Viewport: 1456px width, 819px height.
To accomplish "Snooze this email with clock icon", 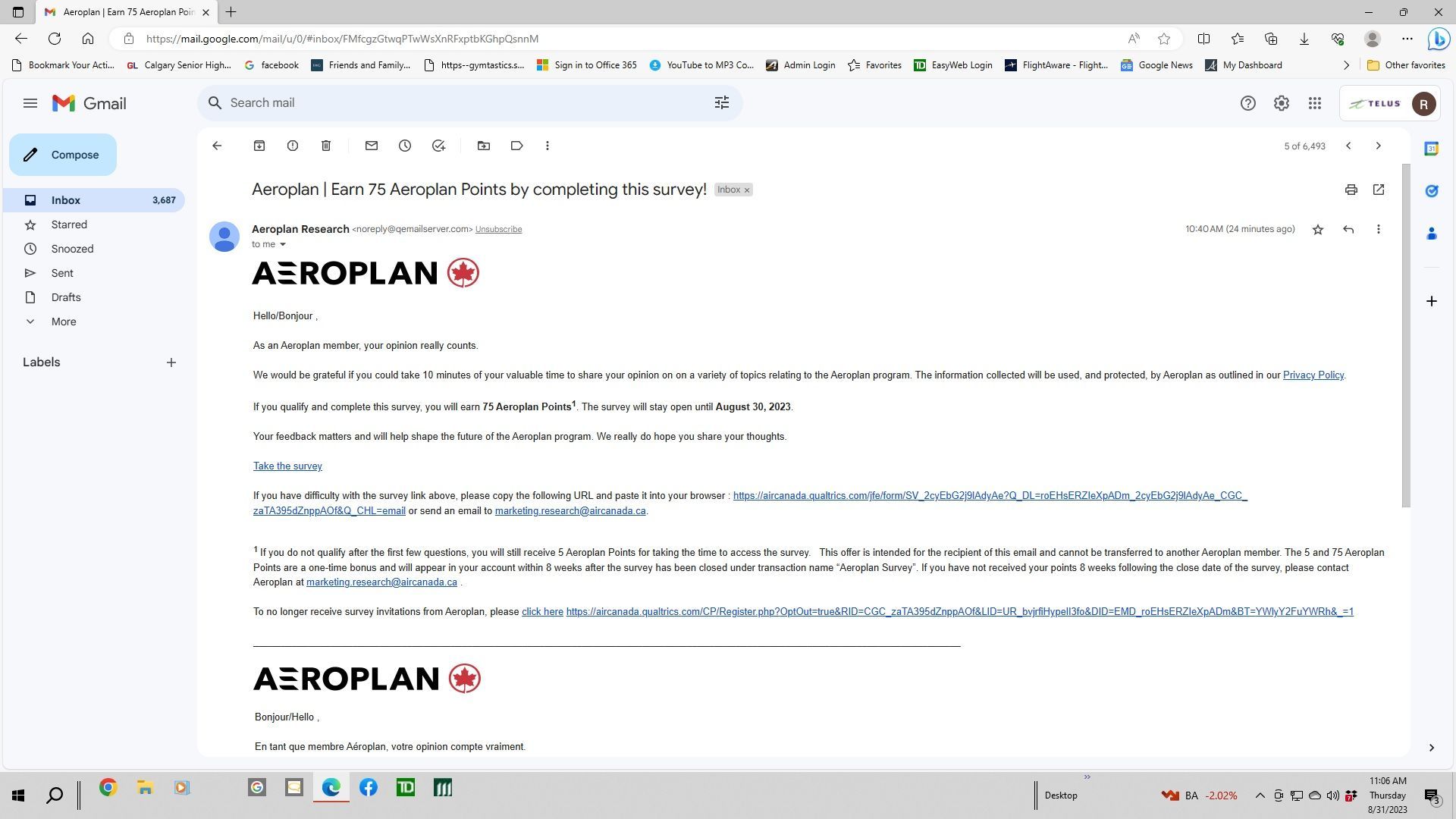I will (405, 146).
